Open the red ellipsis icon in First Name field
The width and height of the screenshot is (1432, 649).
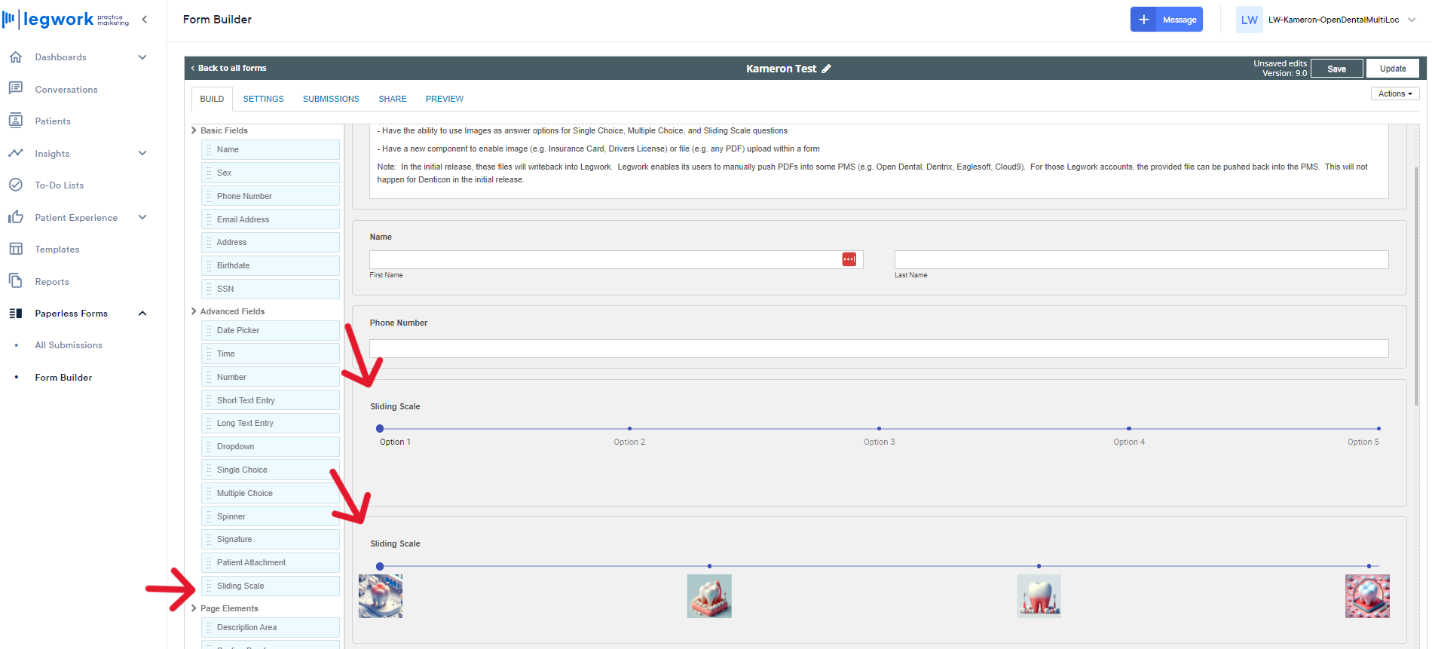[x=849, y=259]
